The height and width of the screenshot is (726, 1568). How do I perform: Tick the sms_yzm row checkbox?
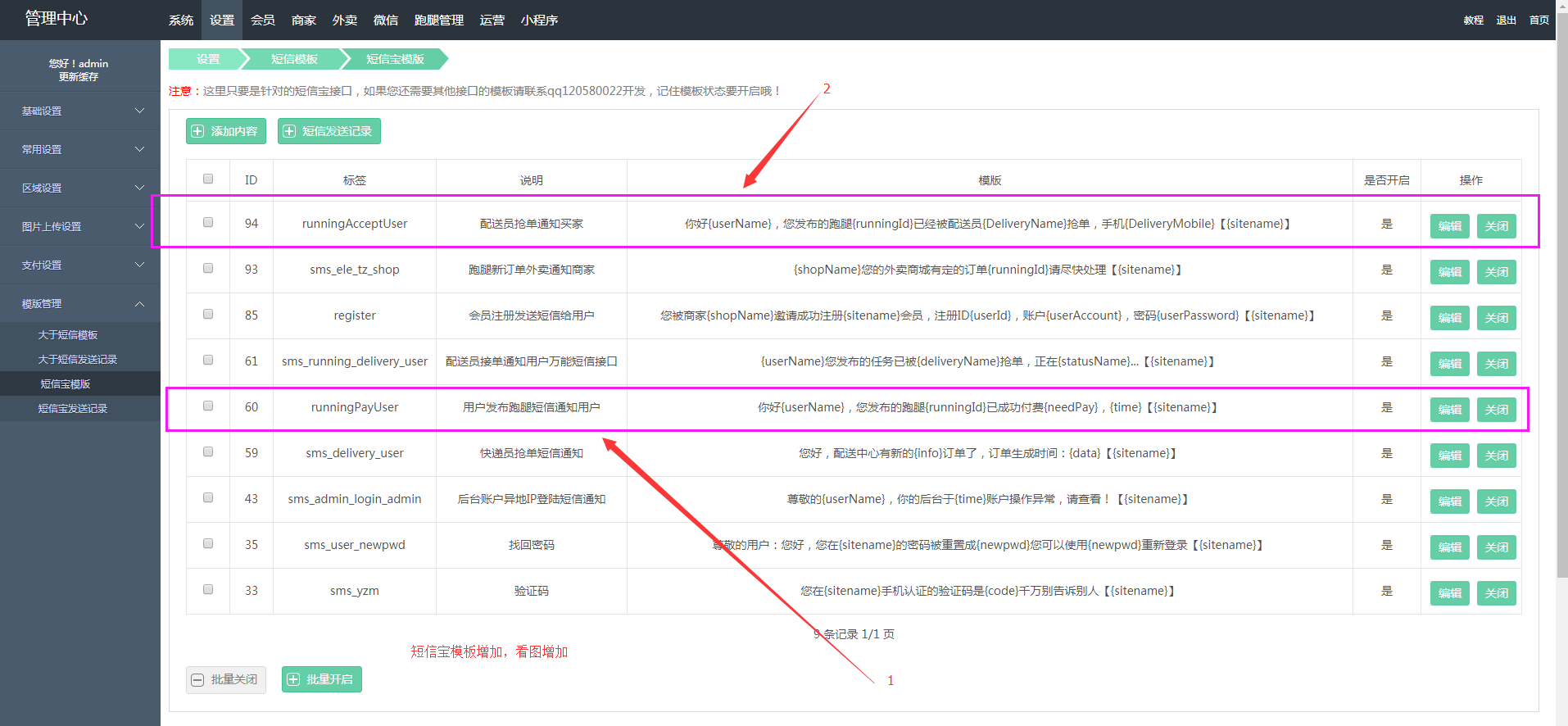pyautogui.click(x=208, y=589)
